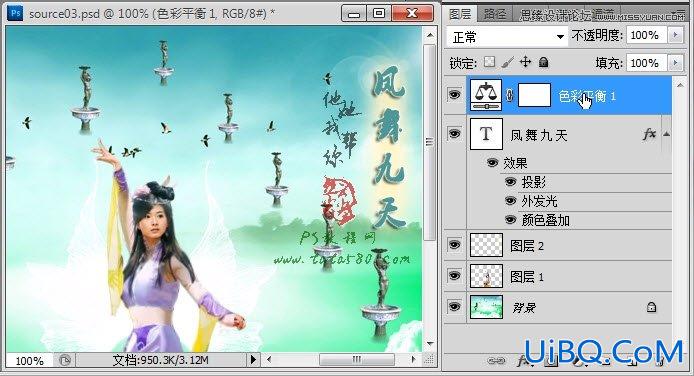Click the 100% zoom level field
This screenshot has height=376, width=694.
click(30, 361)
